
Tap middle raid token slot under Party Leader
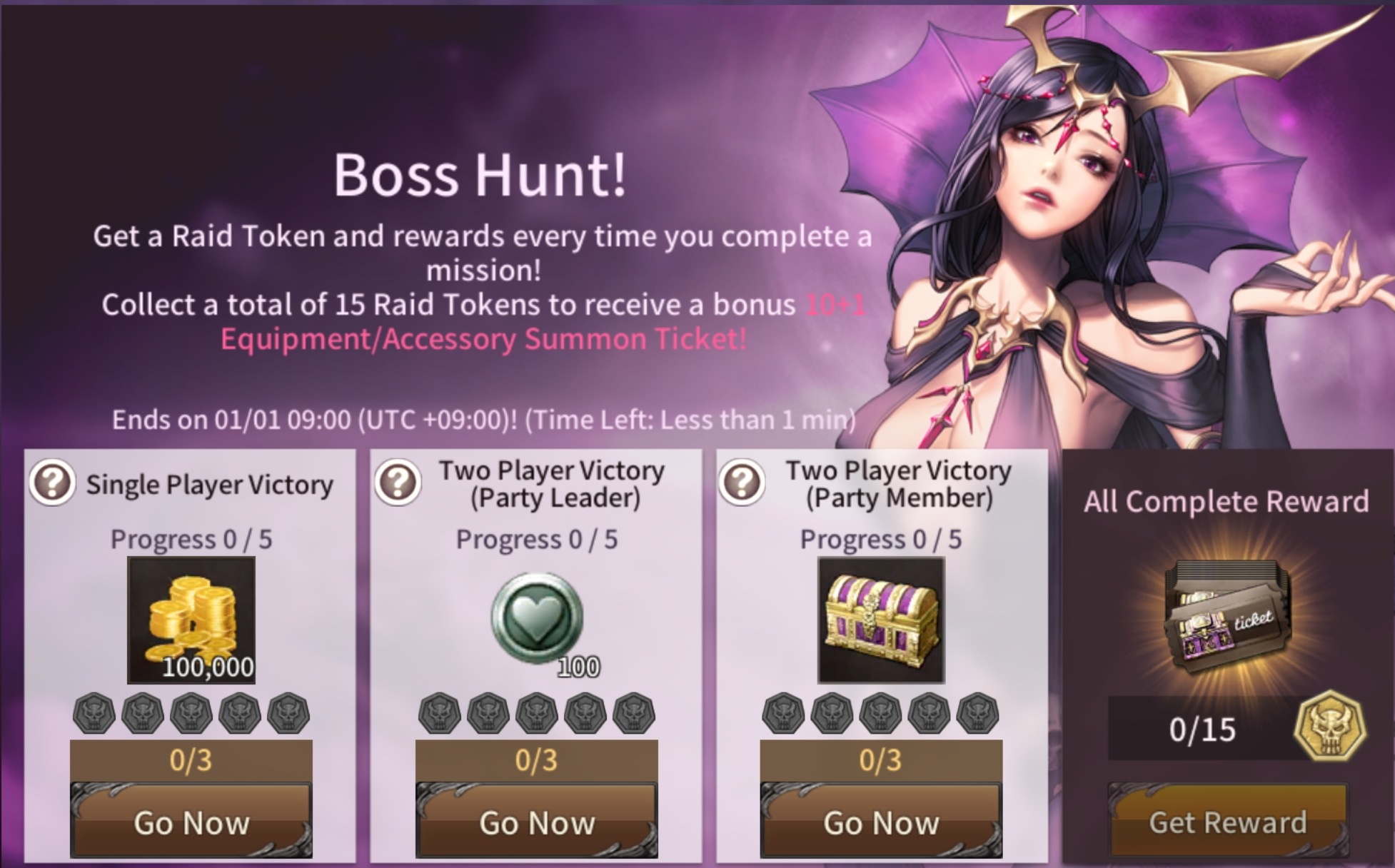coord(537,713)
